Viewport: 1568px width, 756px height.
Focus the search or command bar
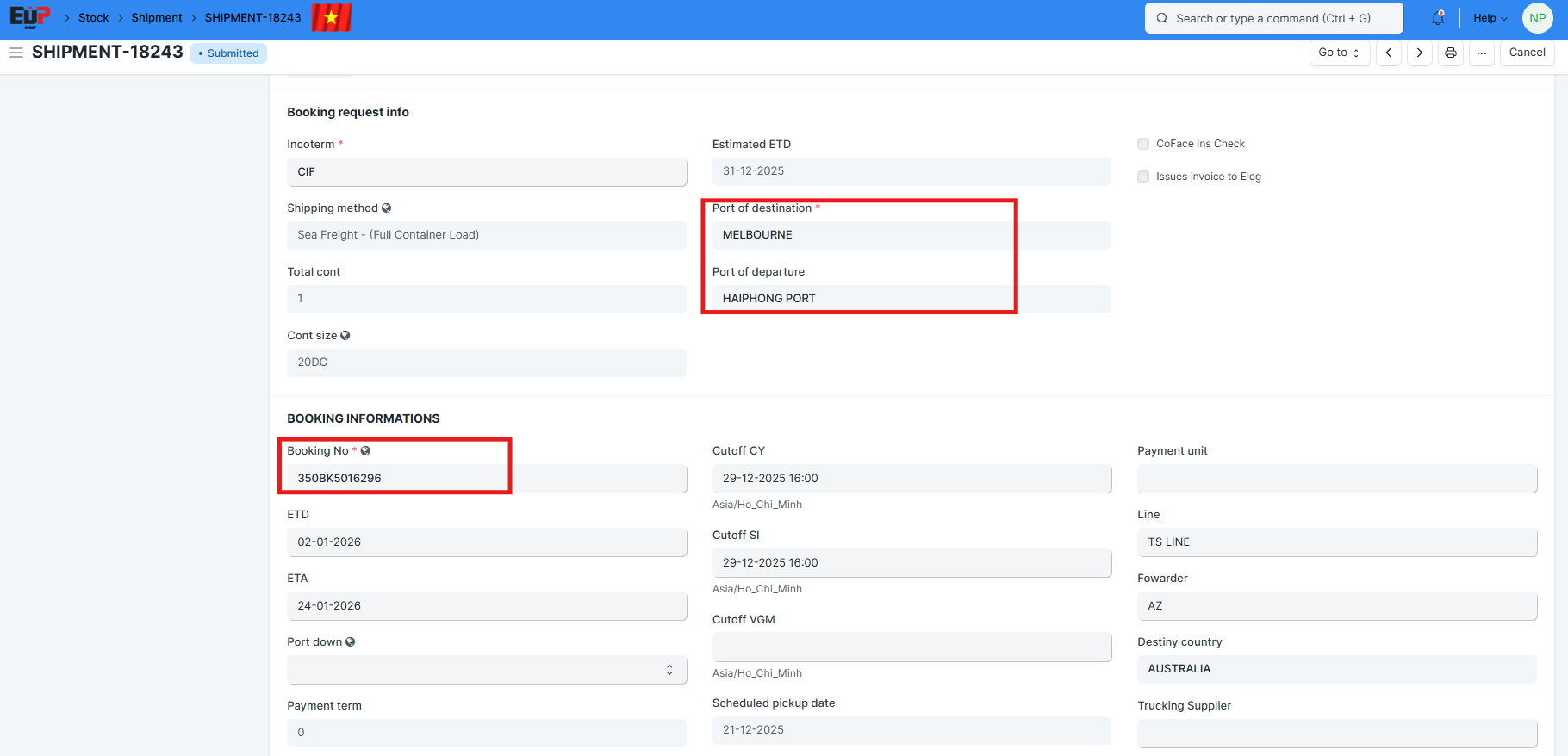coord(1272,18)
